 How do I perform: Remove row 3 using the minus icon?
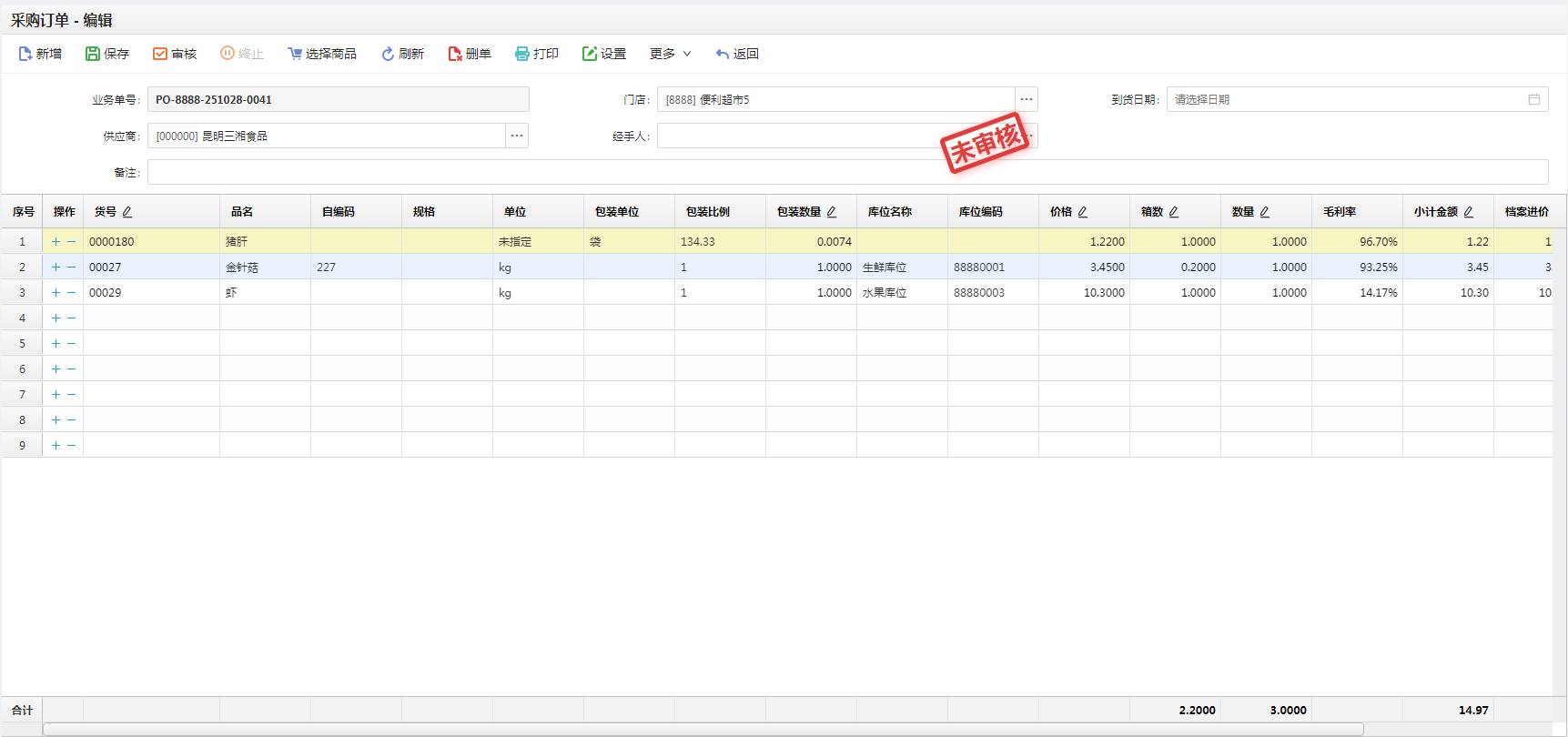pos(71,293)
